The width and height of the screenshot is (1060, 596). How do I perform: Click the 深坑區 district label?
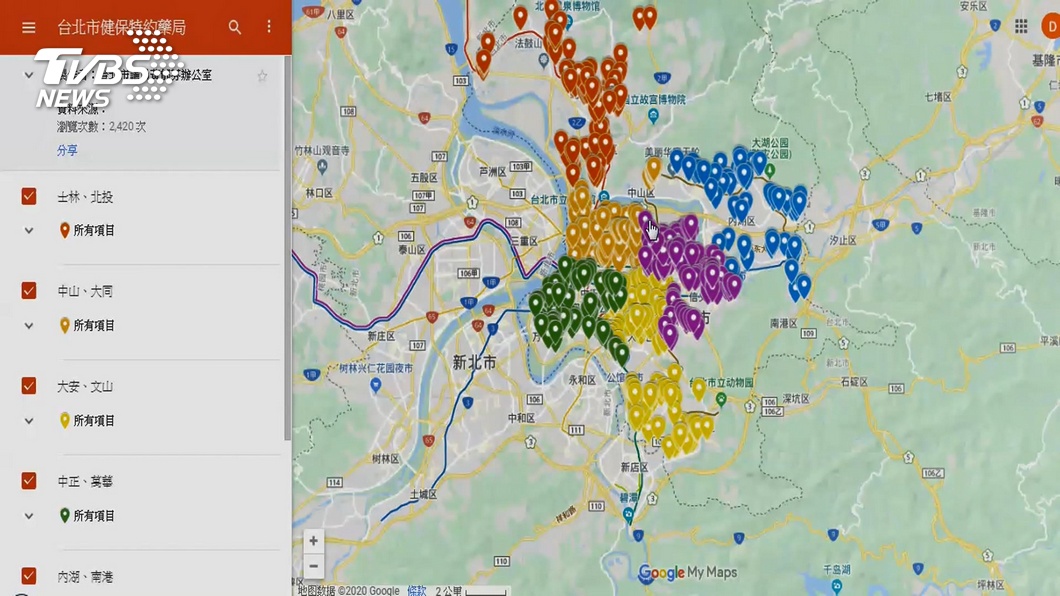795,399
